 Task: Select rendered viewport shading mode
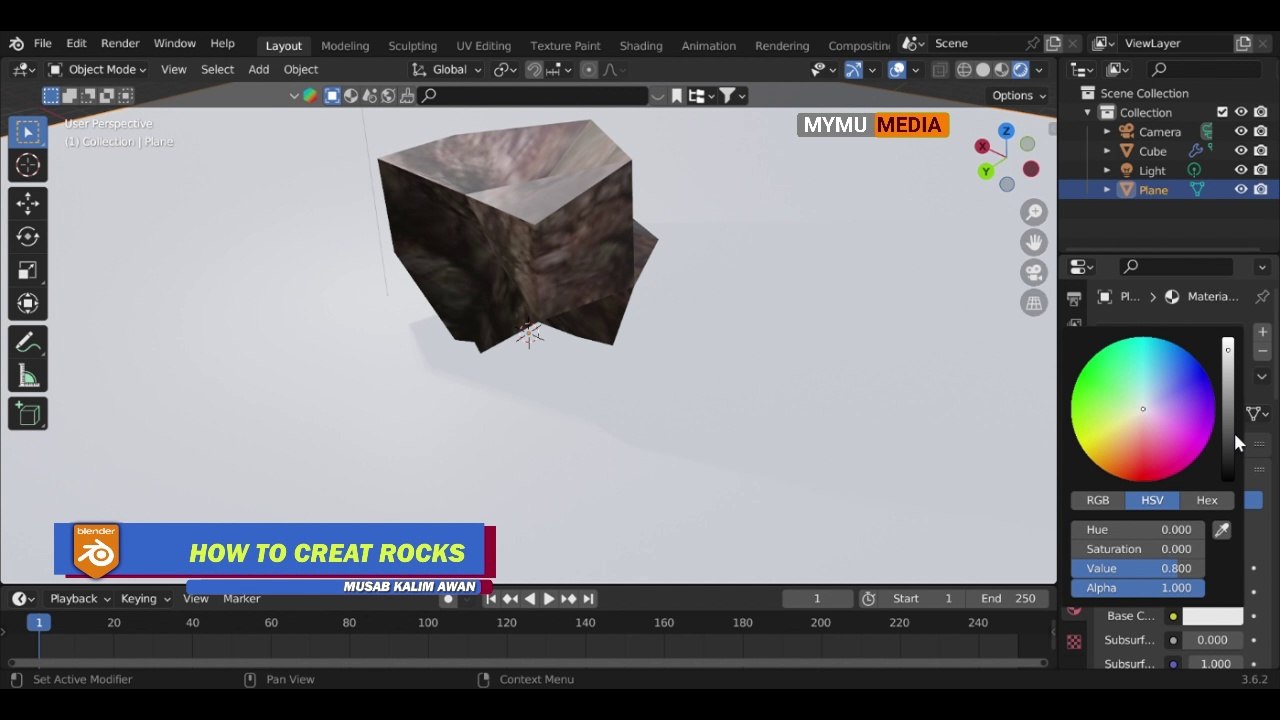(x=1020, y=70)
